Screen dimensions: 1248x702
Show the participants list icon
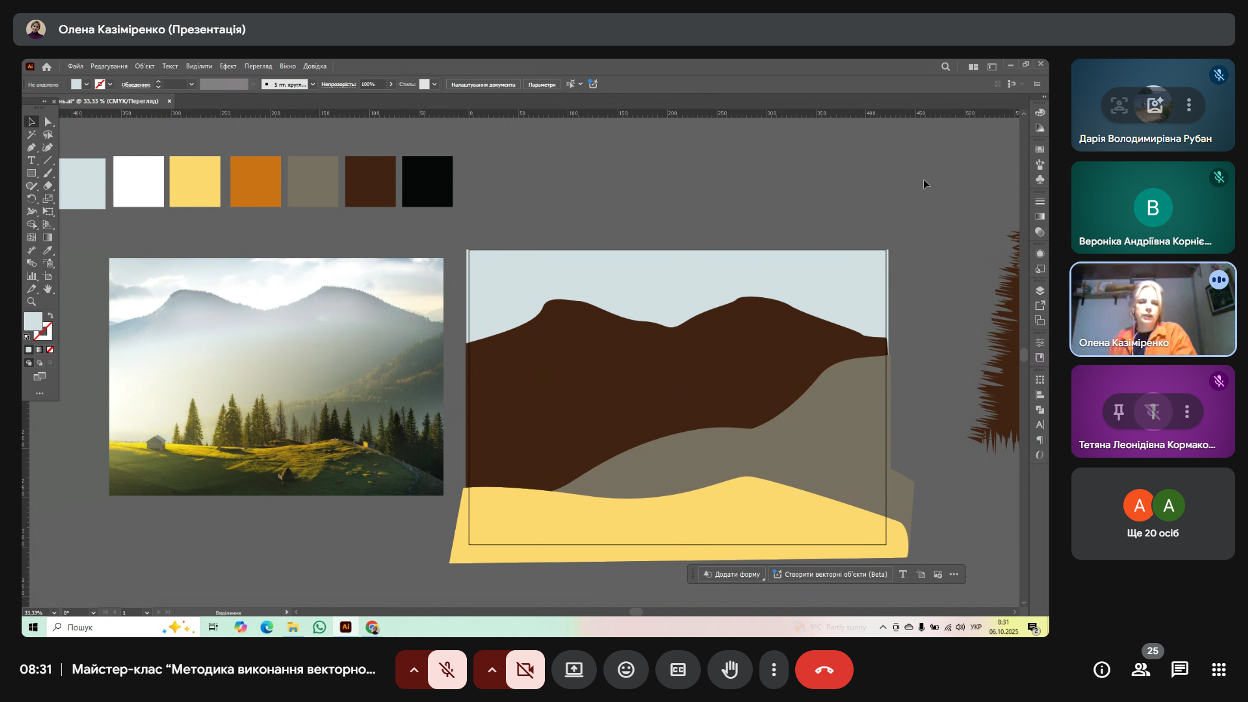coord(1141,670)
